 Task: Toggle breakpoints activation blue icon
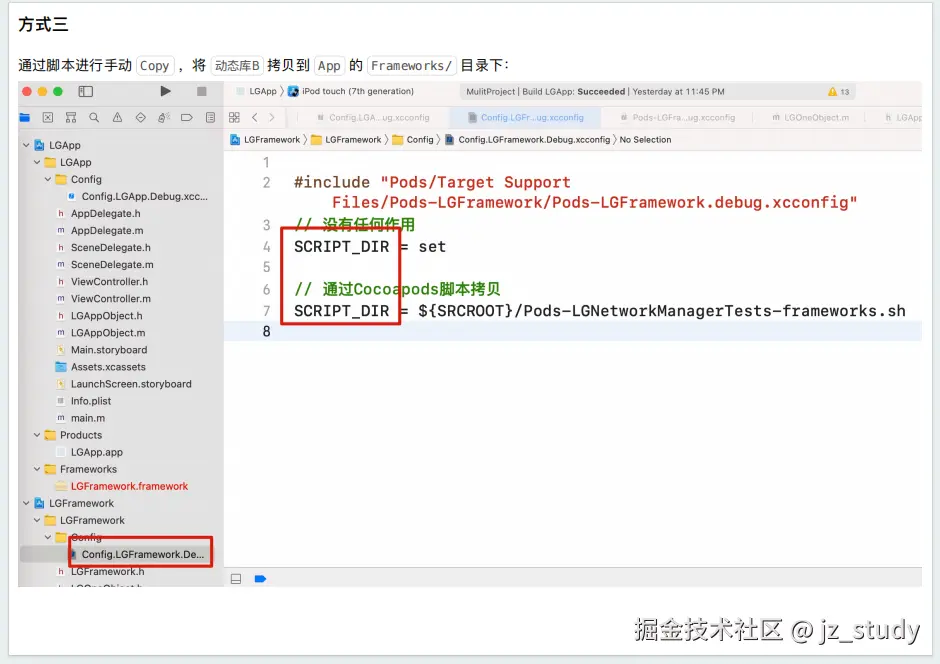[x=260, y=579]
